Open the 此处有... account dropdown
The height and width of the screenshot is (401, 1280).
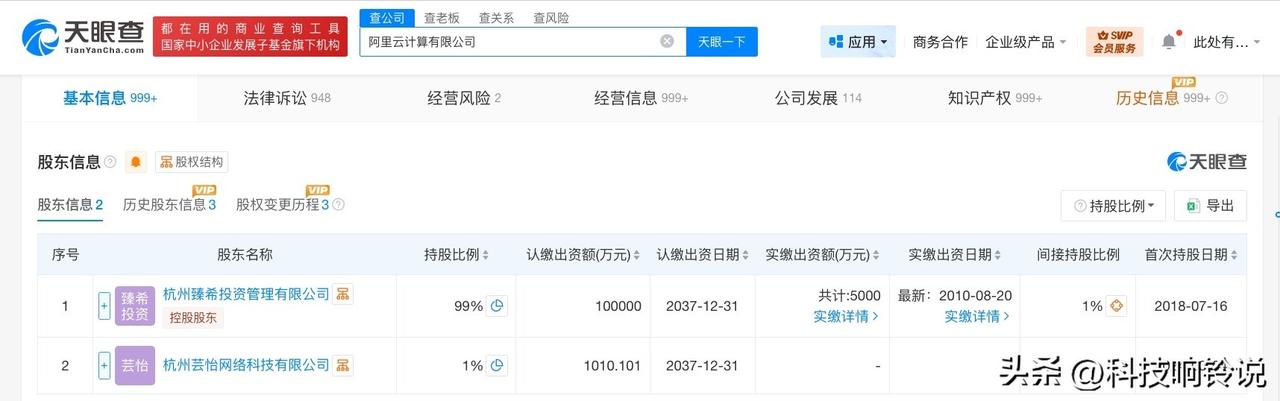click(x=1227, y=42)
